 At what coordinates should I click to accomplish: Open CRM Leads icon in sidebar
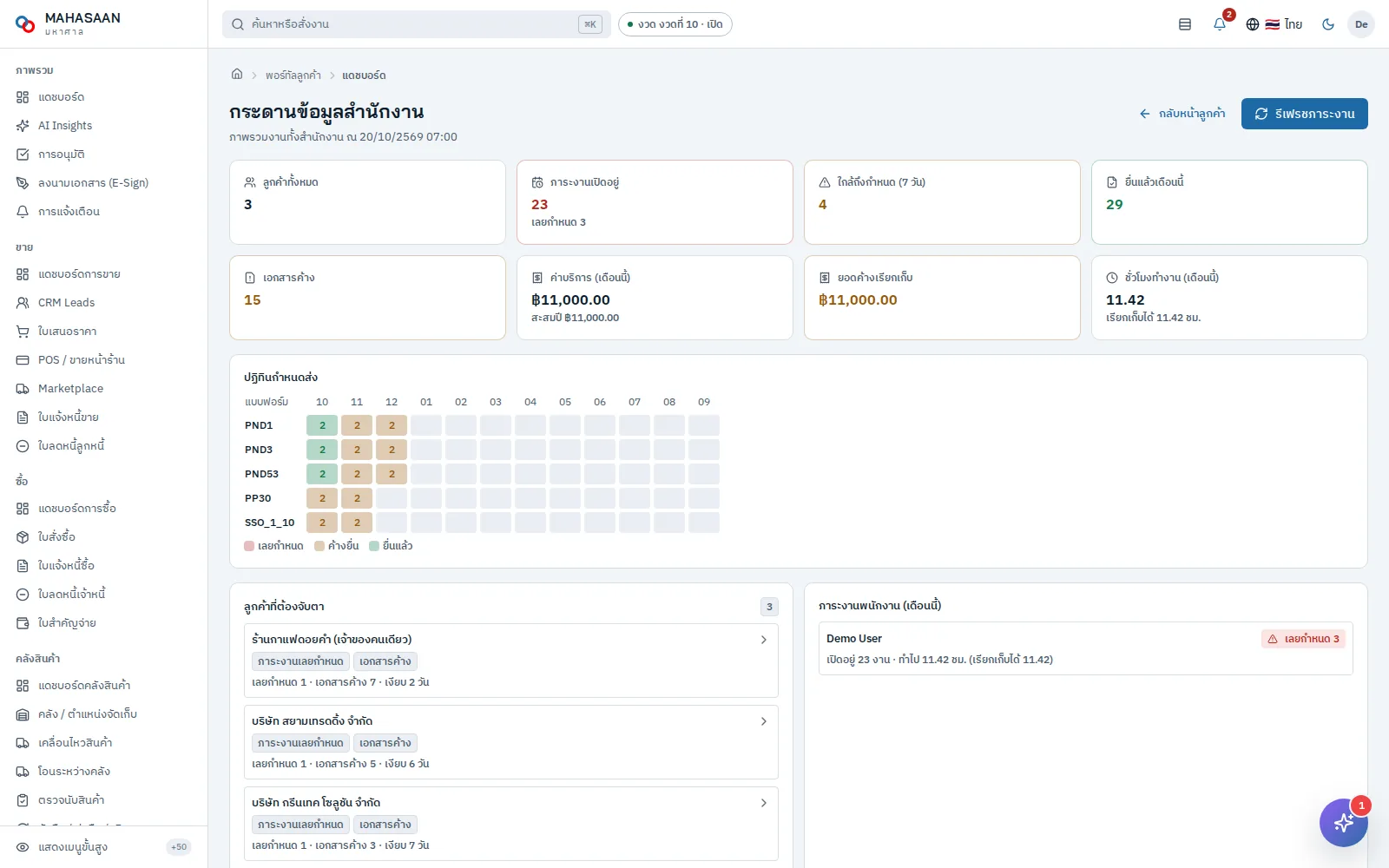tap(23, 303)
